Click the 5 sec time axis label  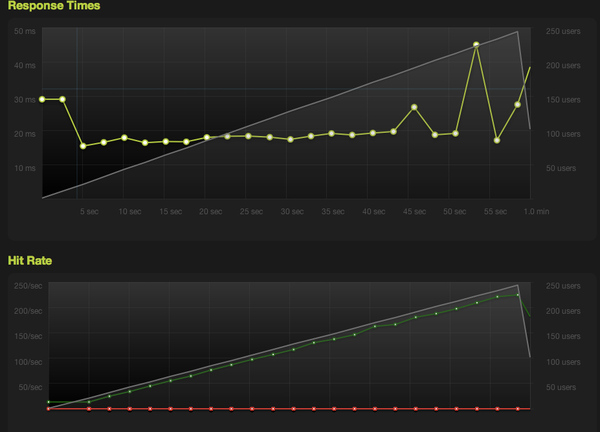click(x=89, y=211)
